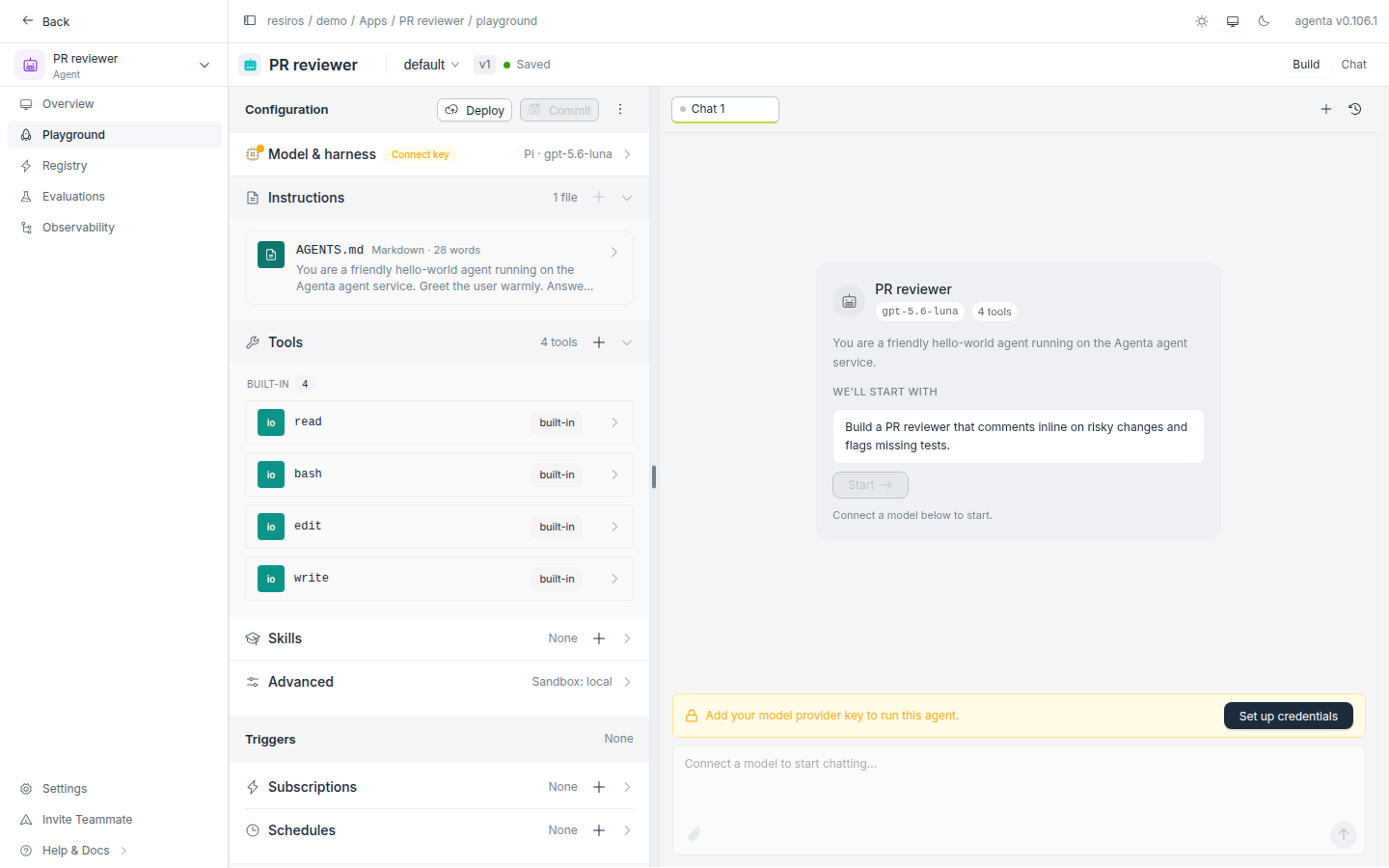Add a new tool

coord(599,342)
